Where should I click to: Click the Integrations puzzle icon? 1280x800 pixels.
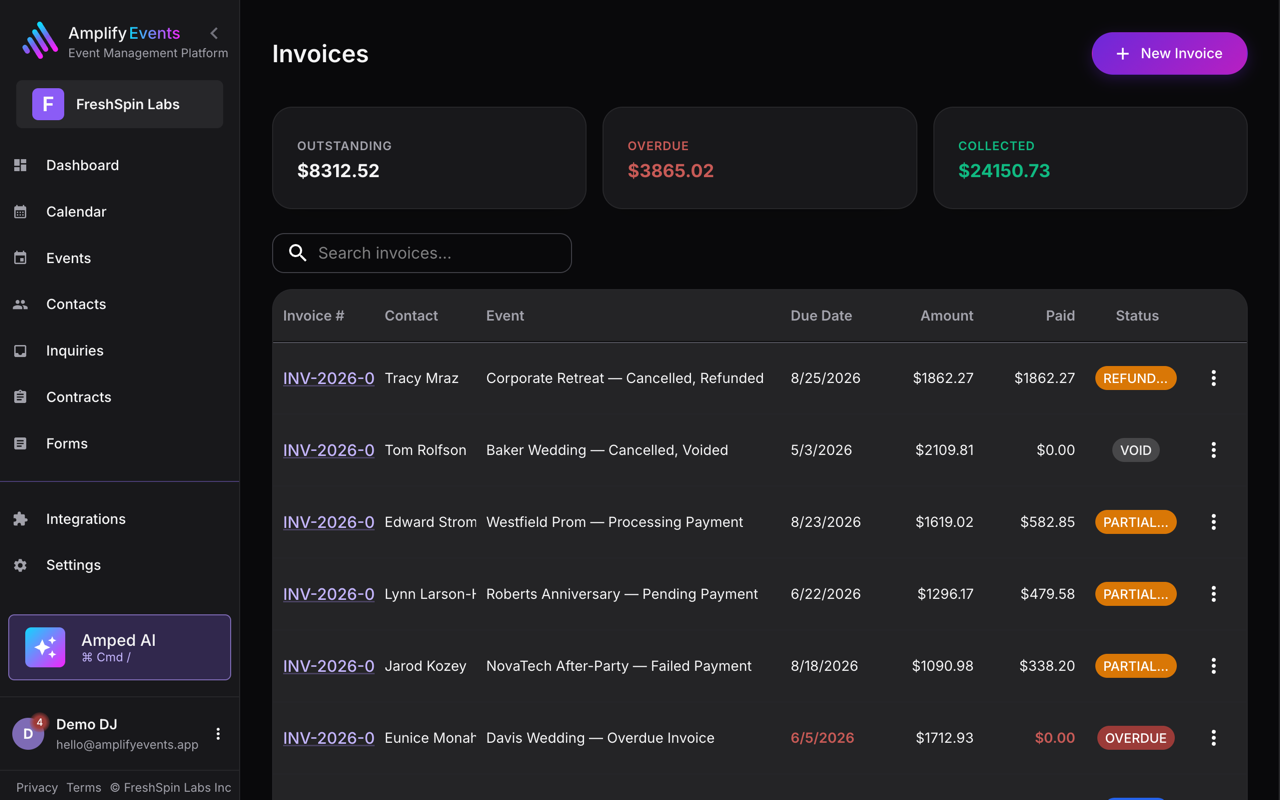20,519
